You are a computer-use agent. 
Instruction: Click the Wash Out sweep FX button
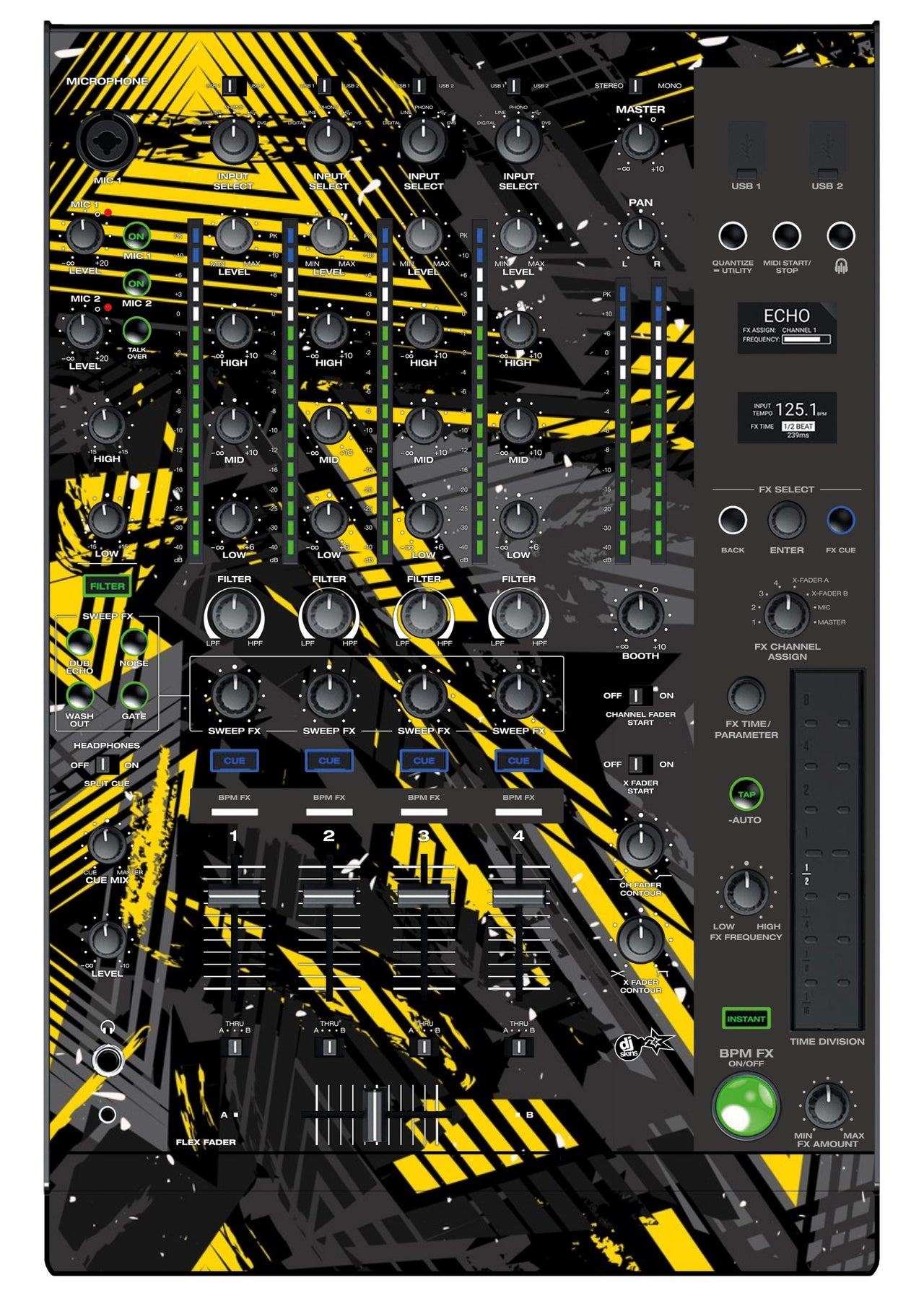pos(80,695)
